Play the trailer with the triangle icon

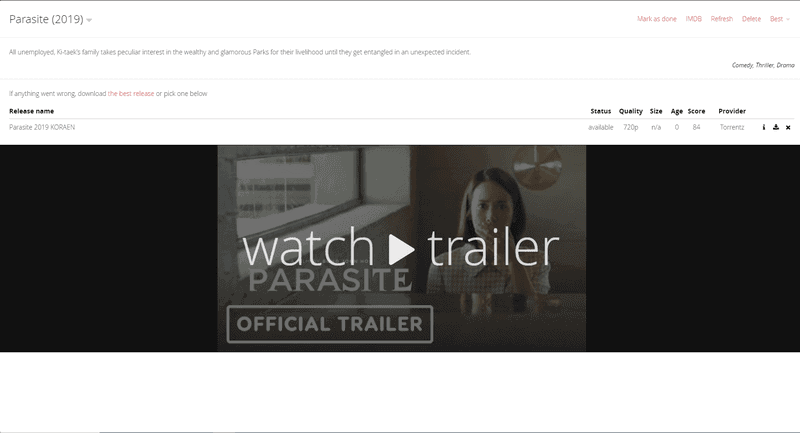click(x=402, y=248)
